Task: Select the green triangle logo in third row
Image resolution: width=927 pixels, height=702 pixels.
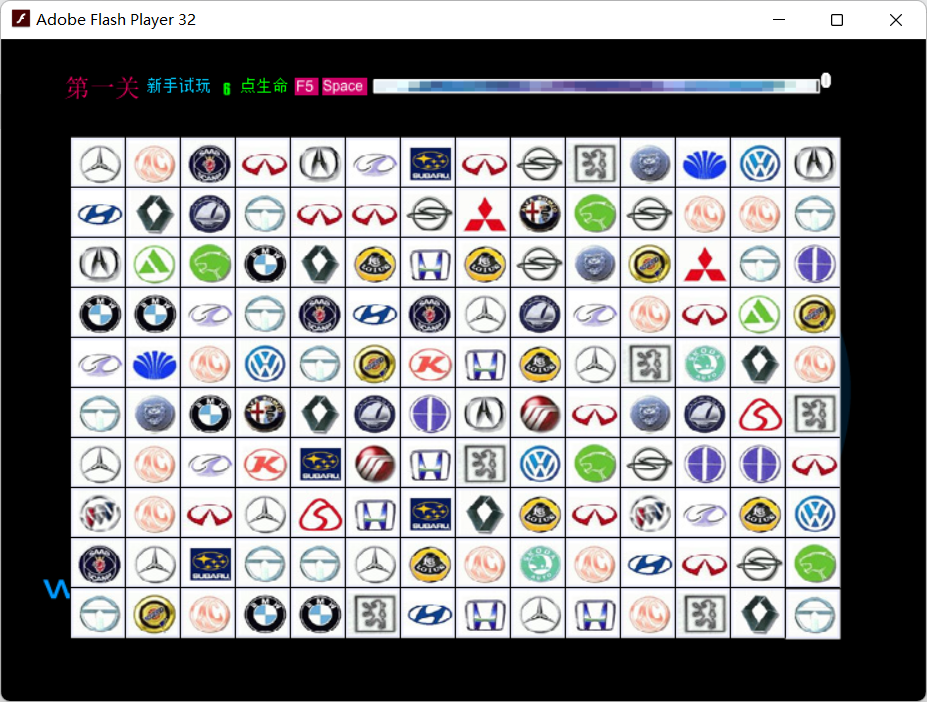Action: point(154,264)
